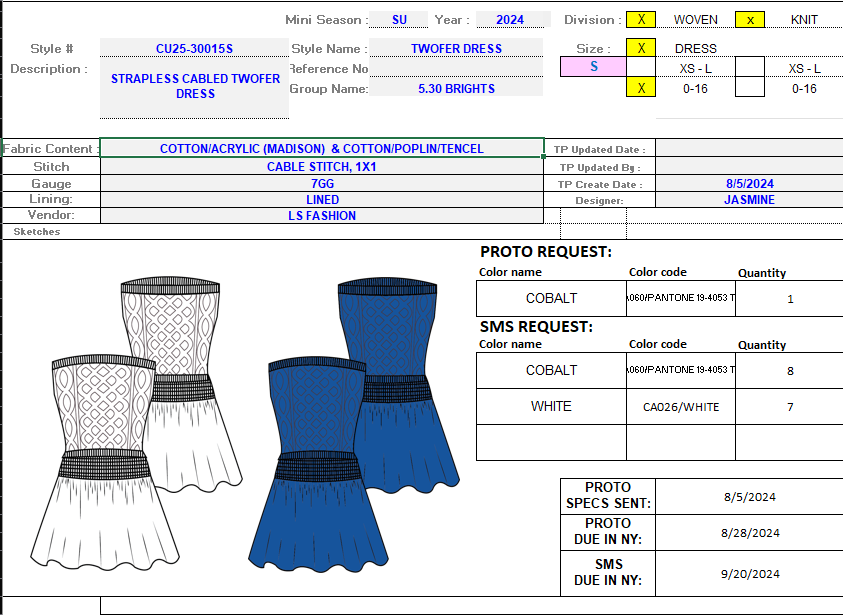
Task: Toggle the WOVEN division X checkbox
Action: (x=640, y=18)
